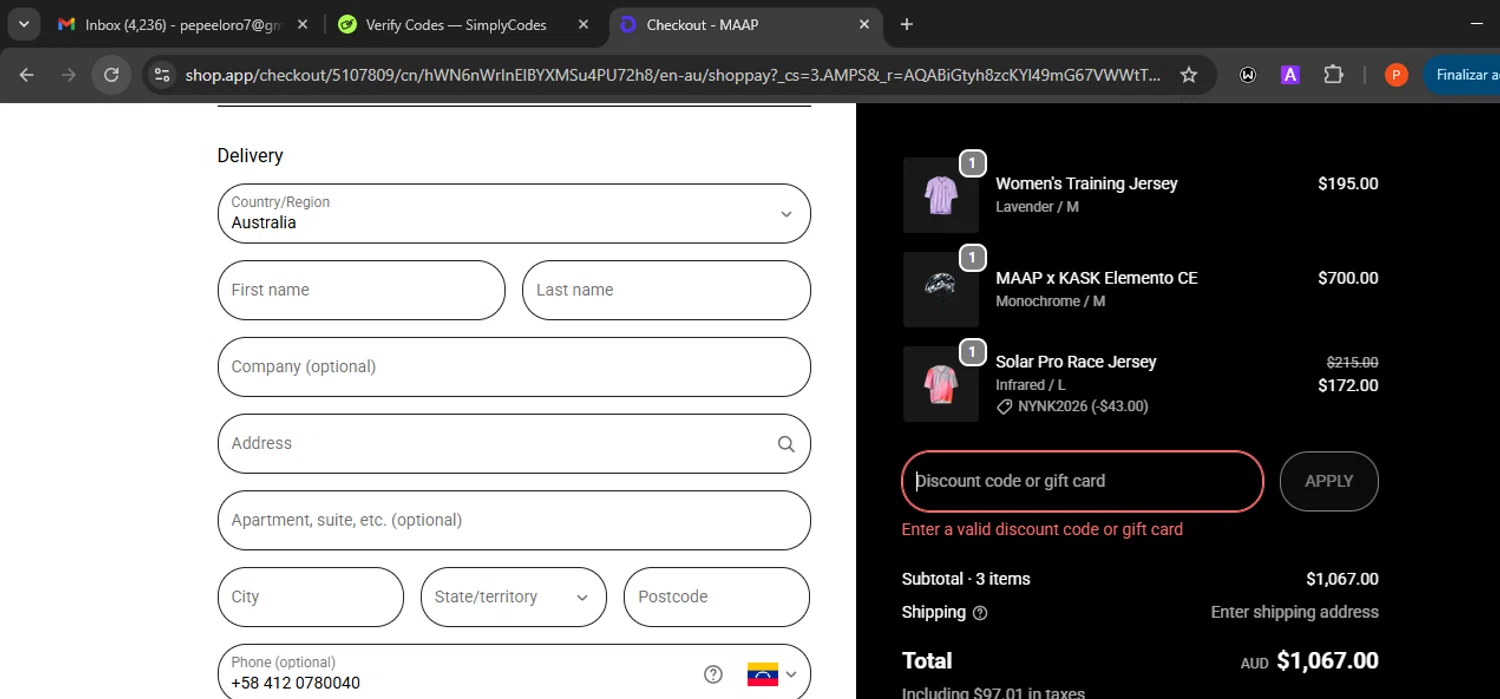The width and height of the screenshot is (1500, 699).
Task: Click the Delivery section heading
Action: click(x=250, y=156)
